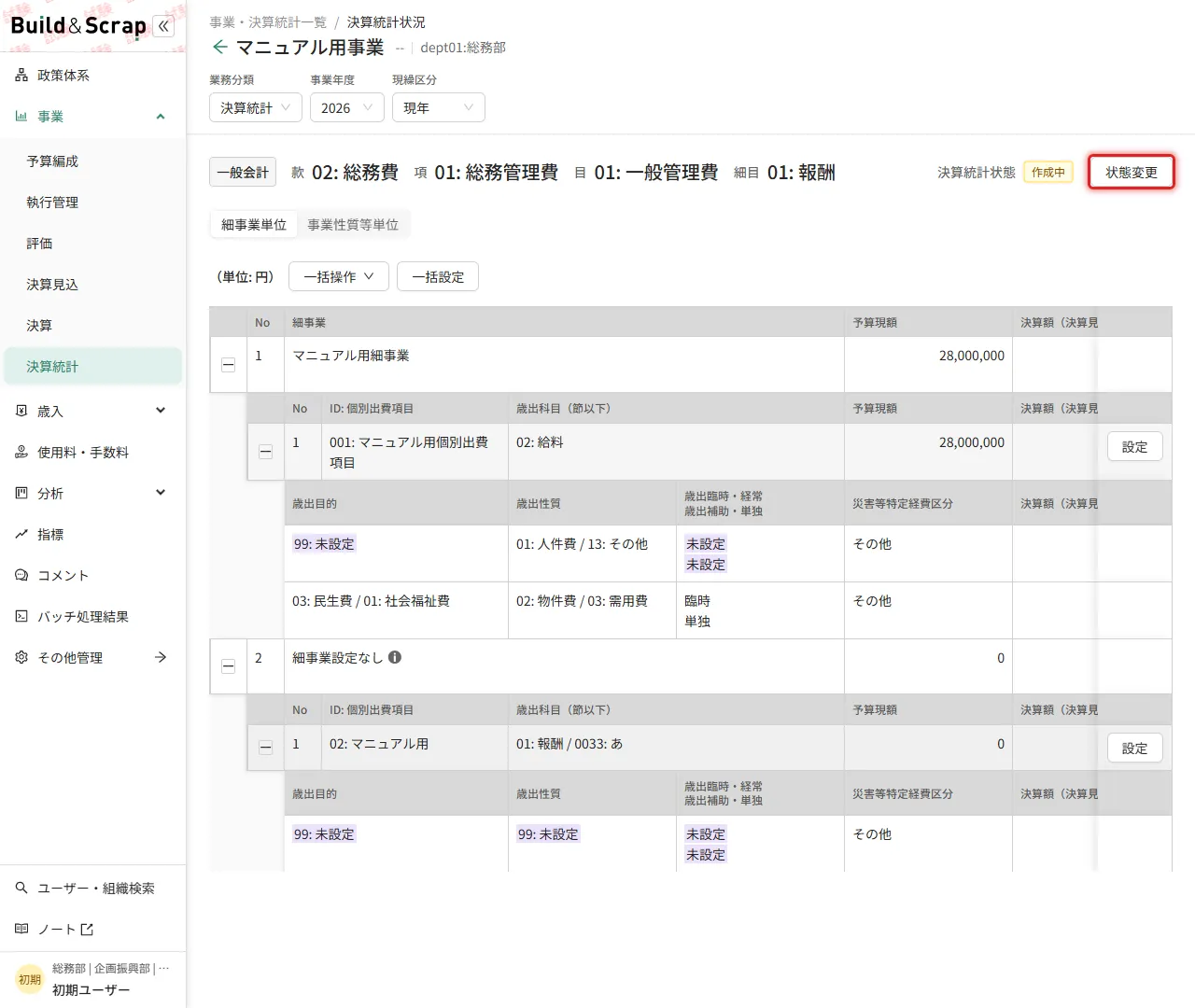This screenshot has width=1195, height=1008.
Task: Click the その他管理 gear icon
Action: [x=21, y=657]
